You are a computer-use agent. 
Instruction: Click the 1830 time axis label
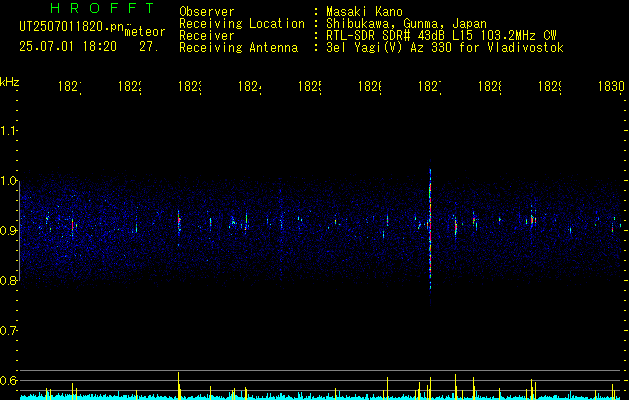pyautogui.click(x=611, y=87)
